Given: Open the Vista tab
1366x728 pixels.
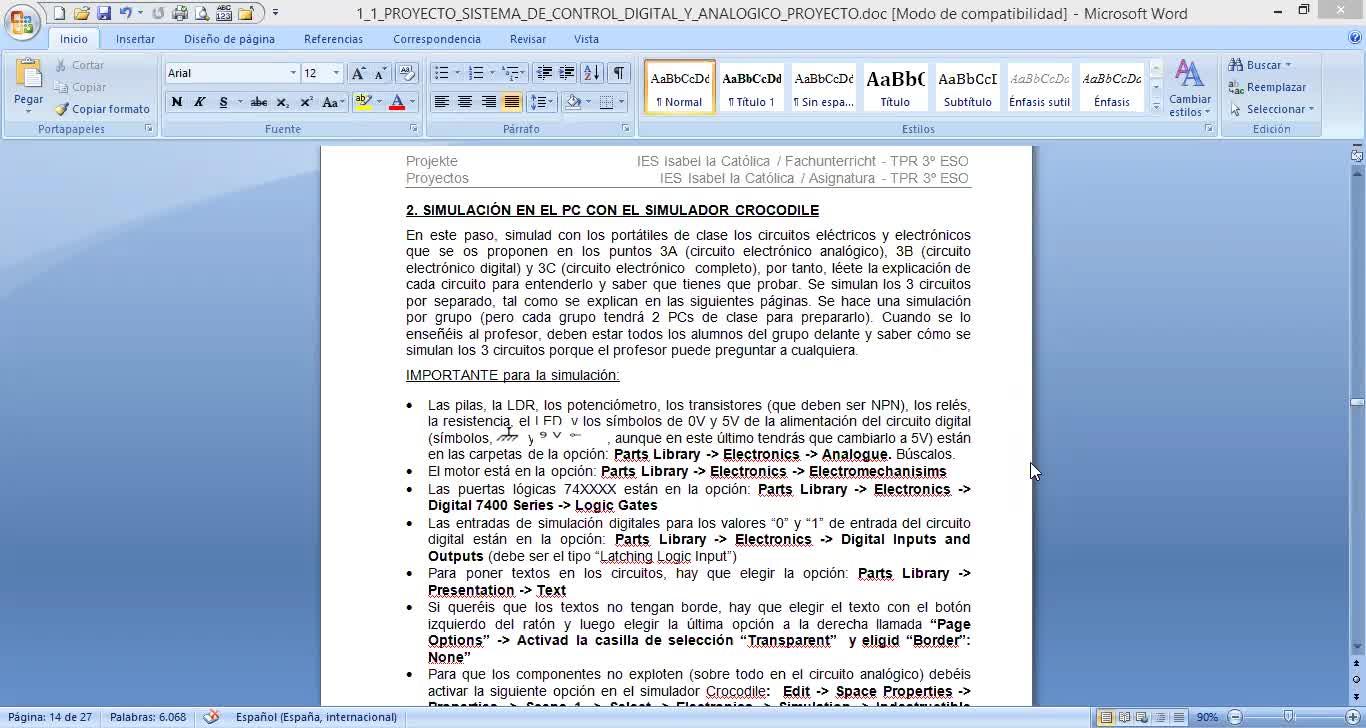Looking at the screenshot, I should coord(587,39).
